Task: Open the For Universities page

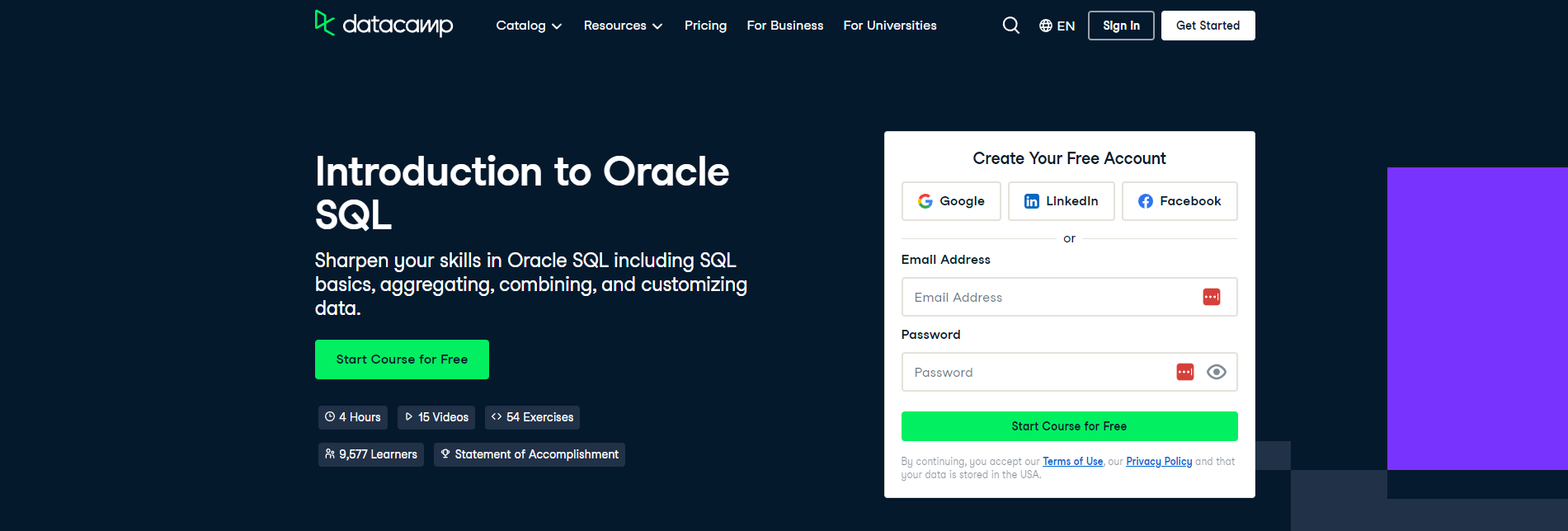Action: [889, 26]
